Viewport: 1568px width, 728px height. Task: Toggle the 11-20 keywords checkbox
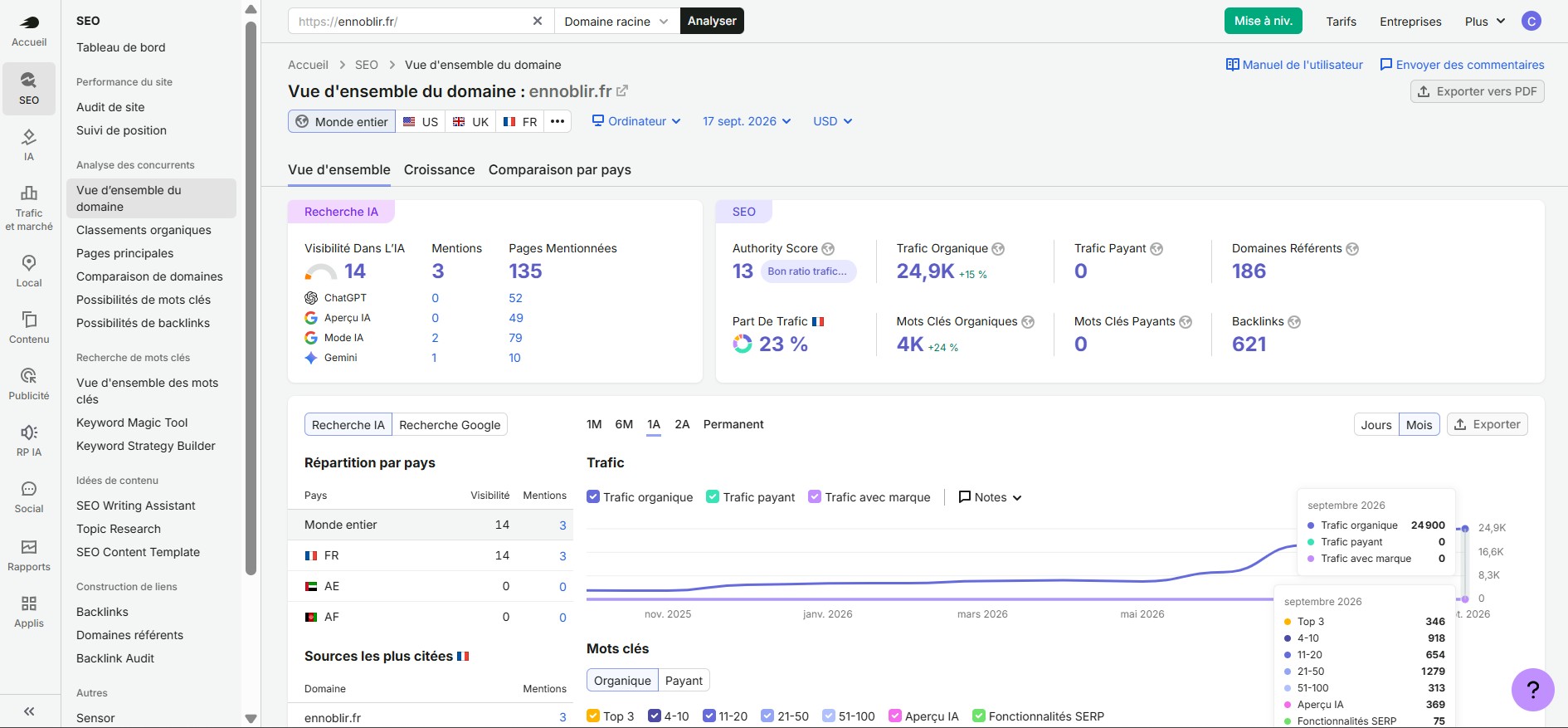pos(709,716)
